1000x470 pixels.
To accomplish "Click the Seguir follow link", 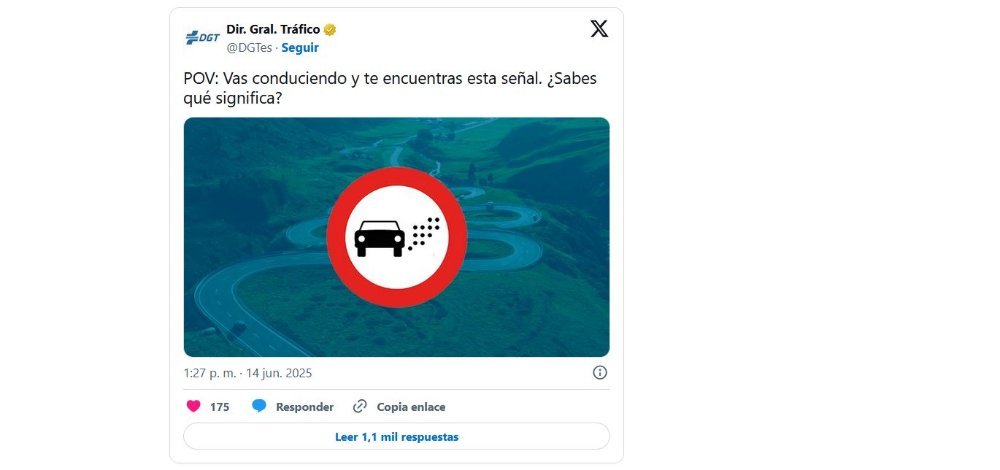I will click(x=300, y=48).
